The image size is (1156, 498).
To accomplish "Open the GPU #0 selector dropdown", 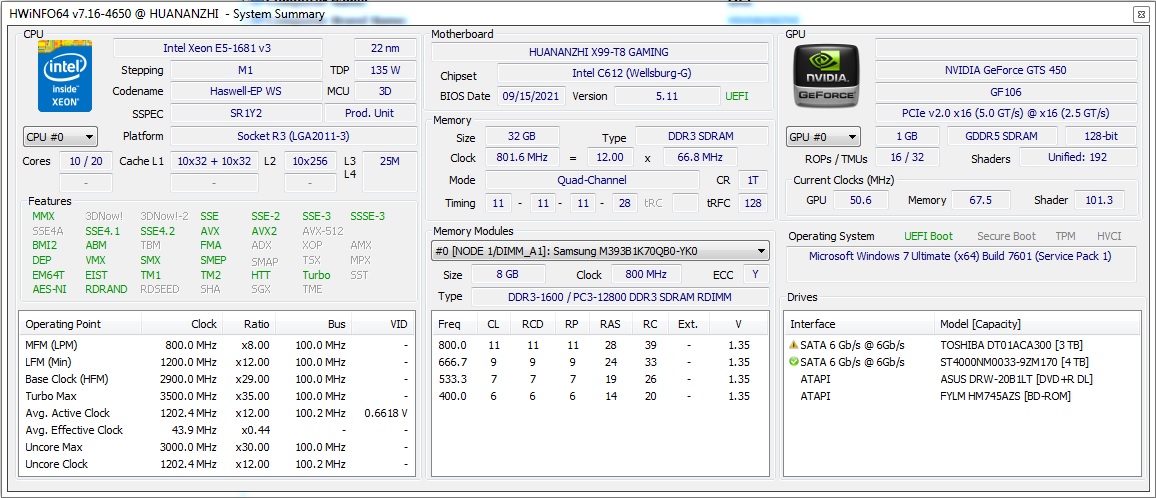I will tap(823, 136).
